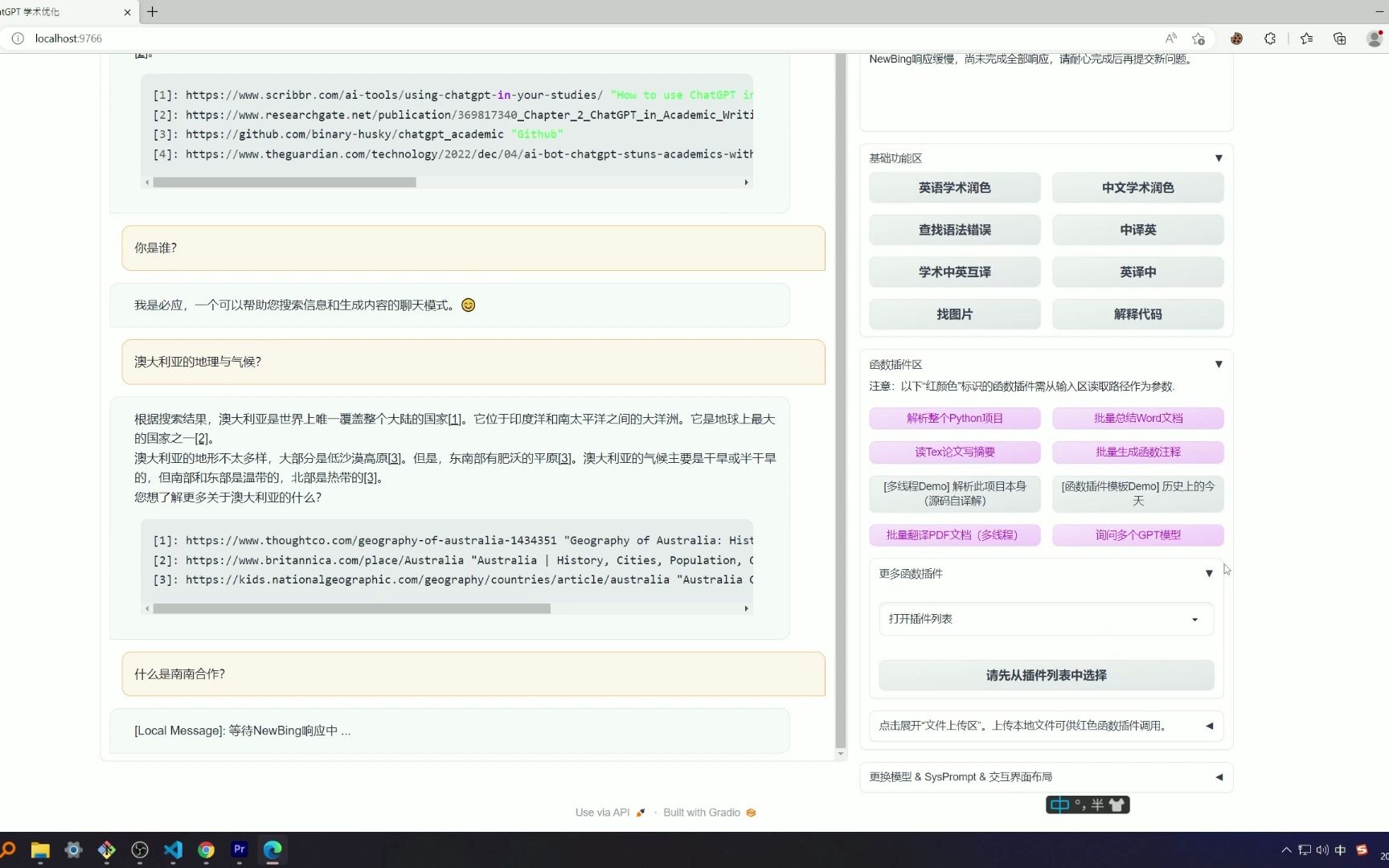Click the 学术中英互译 button
Screen dimensions: 1389x868
coord(954,272)
